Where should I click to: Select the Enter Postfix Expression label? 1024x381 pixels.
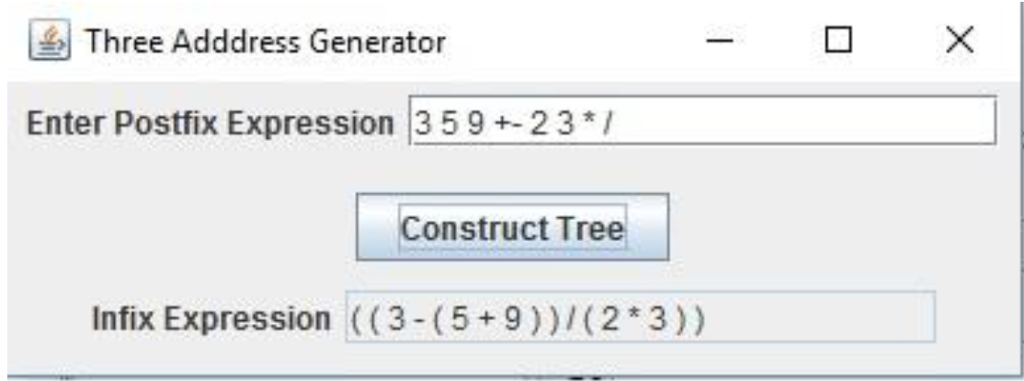[x=210, y=123]
